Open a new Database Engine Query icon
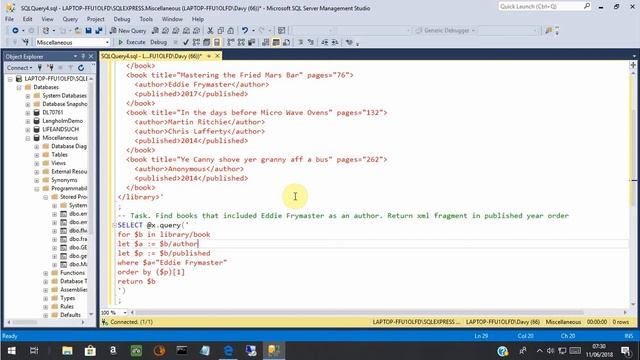Screen dimensions: 640x360 pos(155,30)
